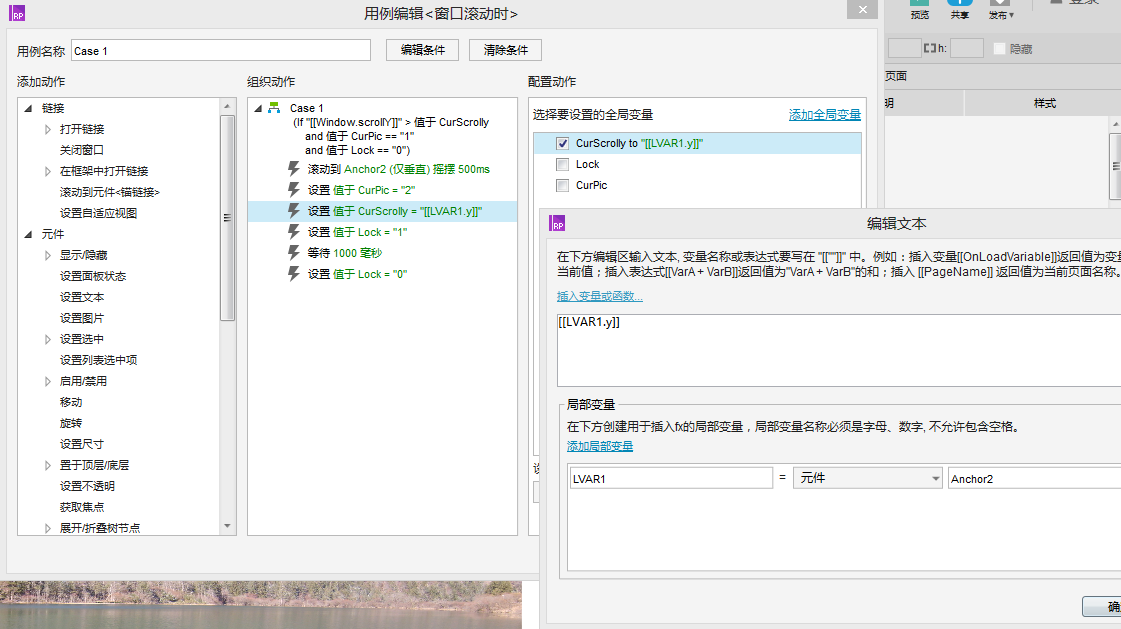Expand the 展开/折叠树节点 node
This screenshot has width=1121, height=629.
pos(48,528)
